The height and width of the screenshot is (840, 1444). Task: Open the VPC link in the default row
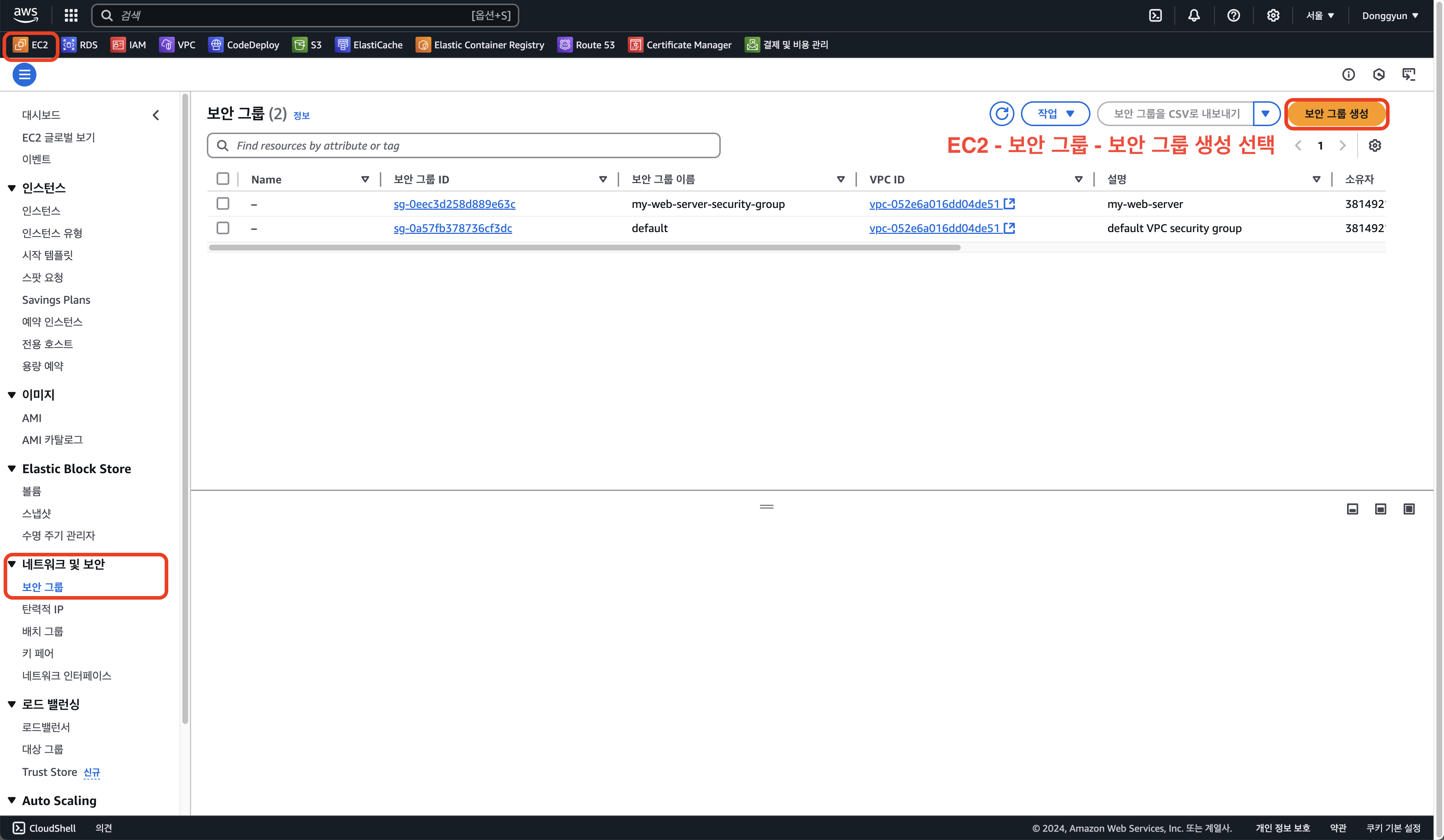tap(942, 228)
